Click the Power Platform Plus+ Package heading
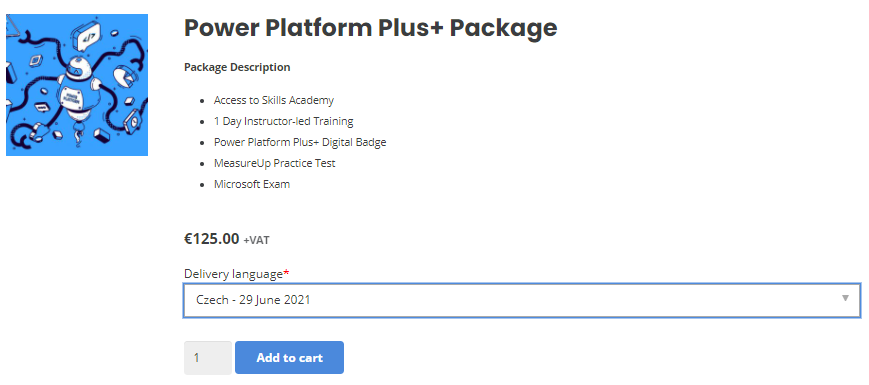 coord(370,28)
